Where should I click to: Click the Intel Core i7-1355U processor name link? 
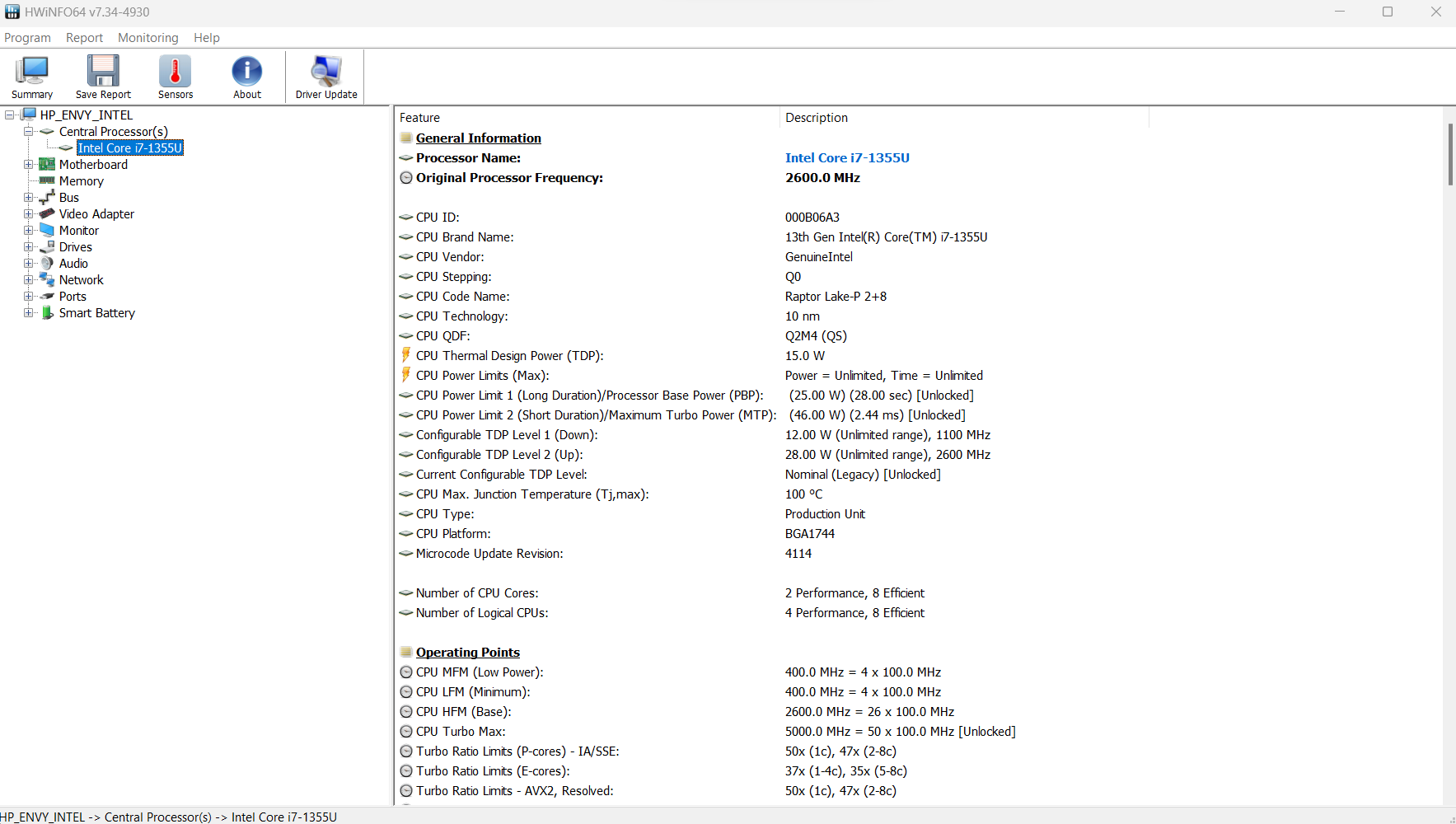click(x=846, y=158)
